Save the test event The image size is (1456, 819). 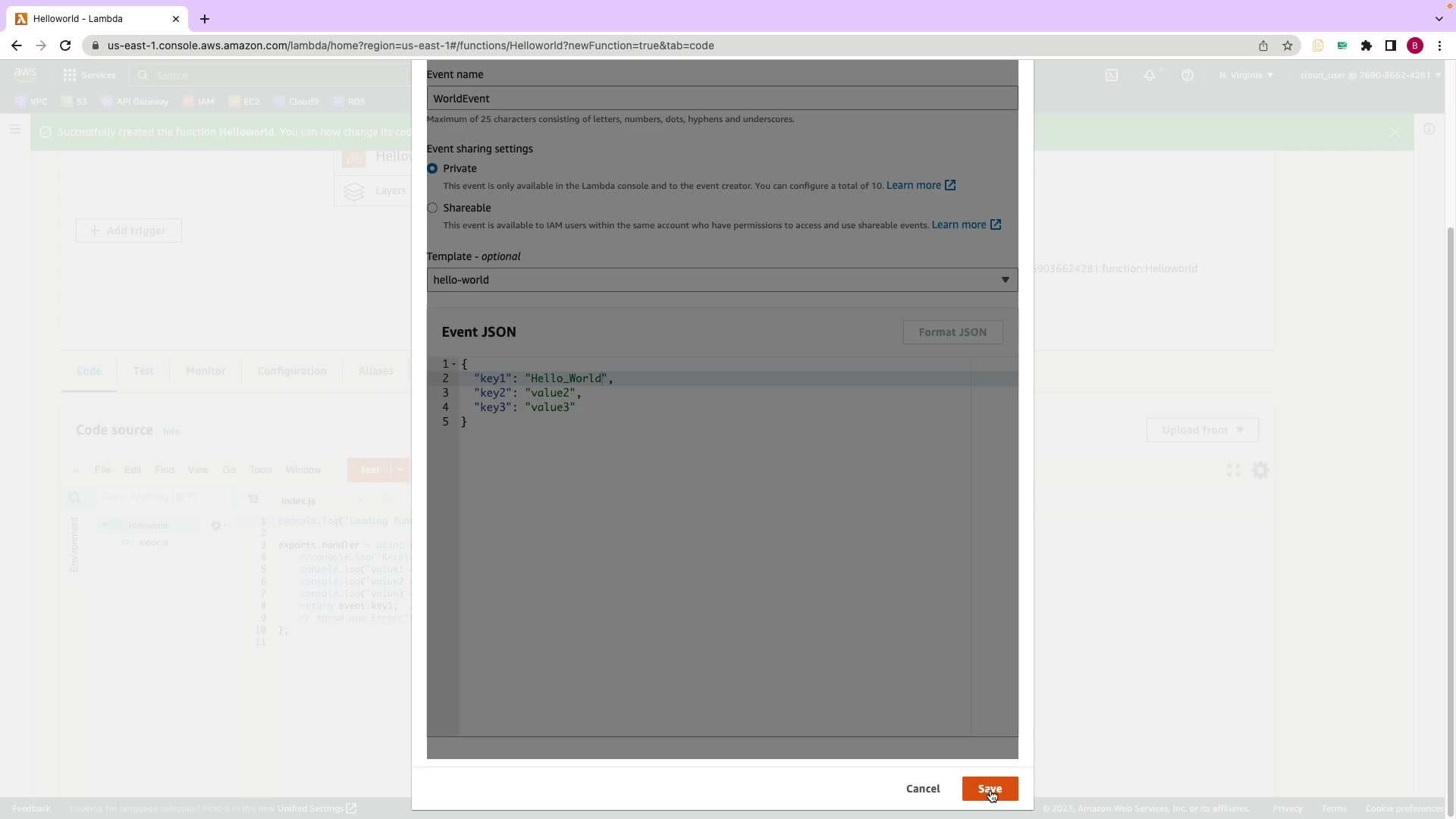989,789
